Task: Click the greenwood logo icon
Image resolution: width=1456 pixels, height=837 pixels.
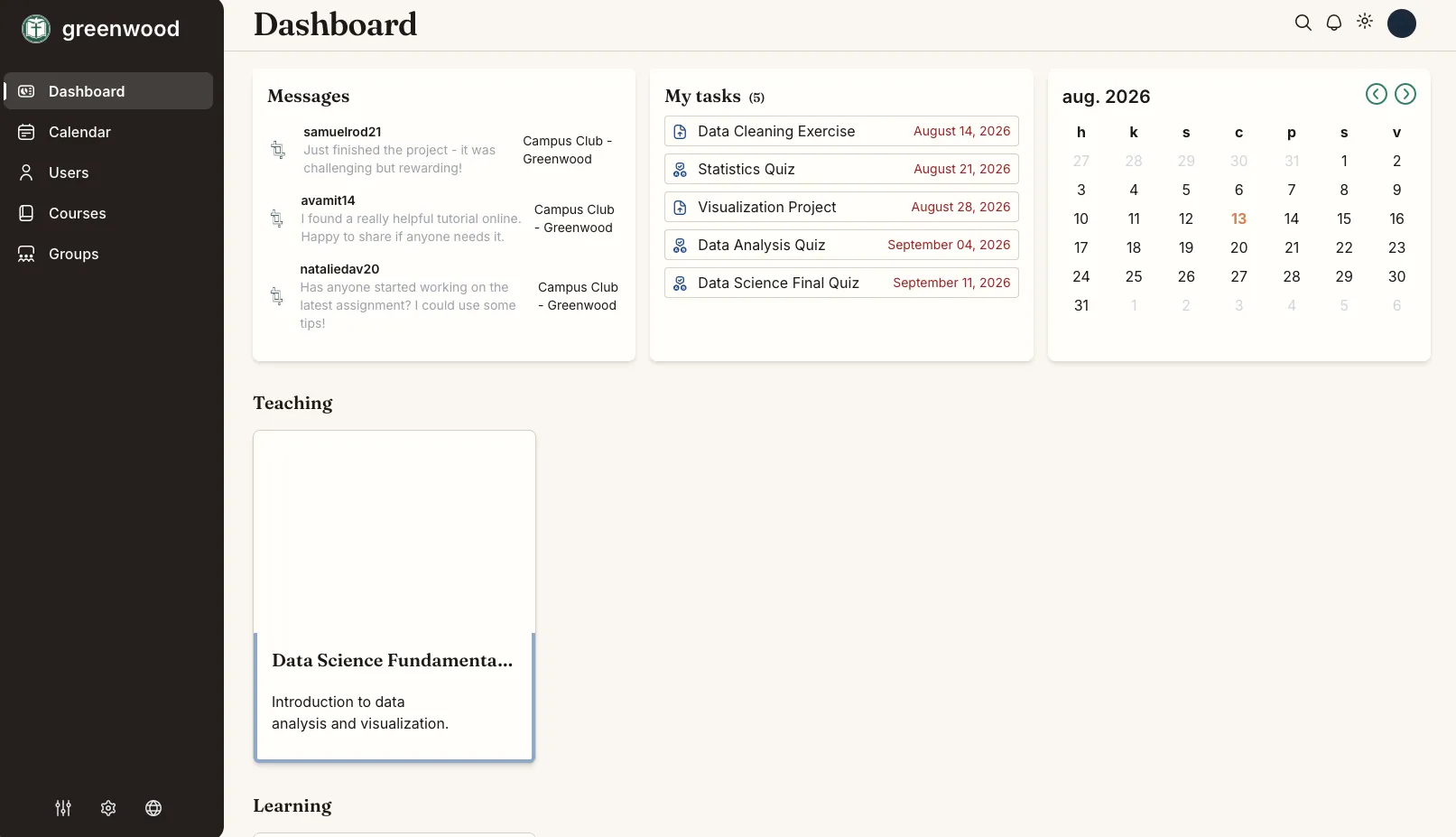Action: pyautogui.click(x=36, y=29)
